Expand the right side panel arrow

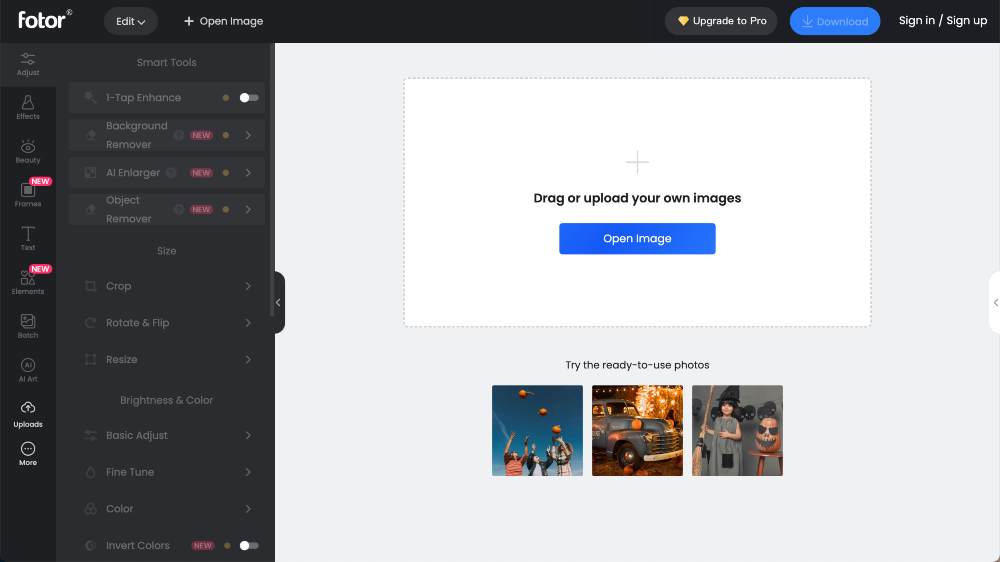(995, 302)
